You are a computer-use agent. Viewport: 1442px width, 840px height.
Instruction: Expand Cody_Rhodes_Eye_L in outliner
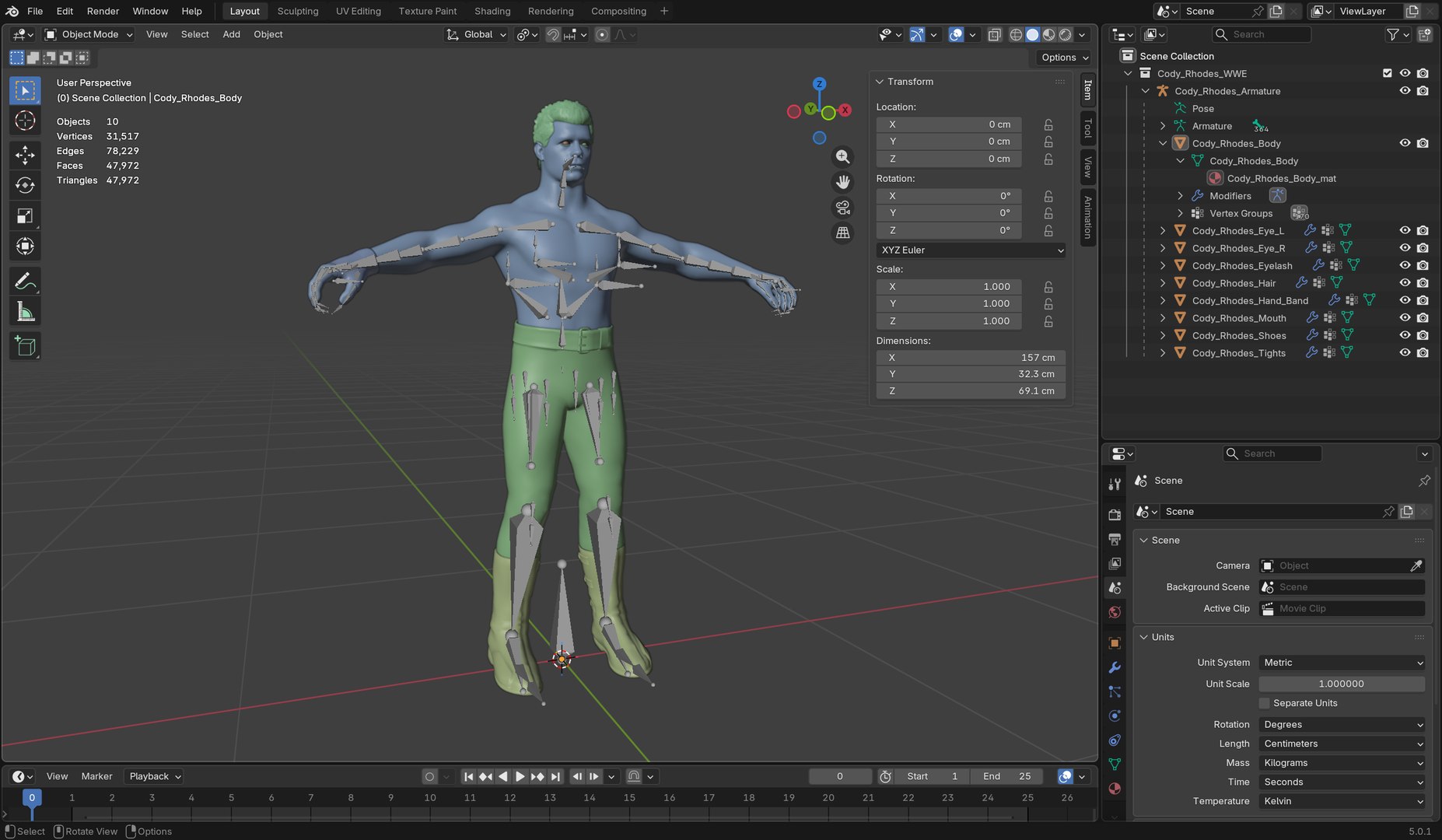(1163, 231)
